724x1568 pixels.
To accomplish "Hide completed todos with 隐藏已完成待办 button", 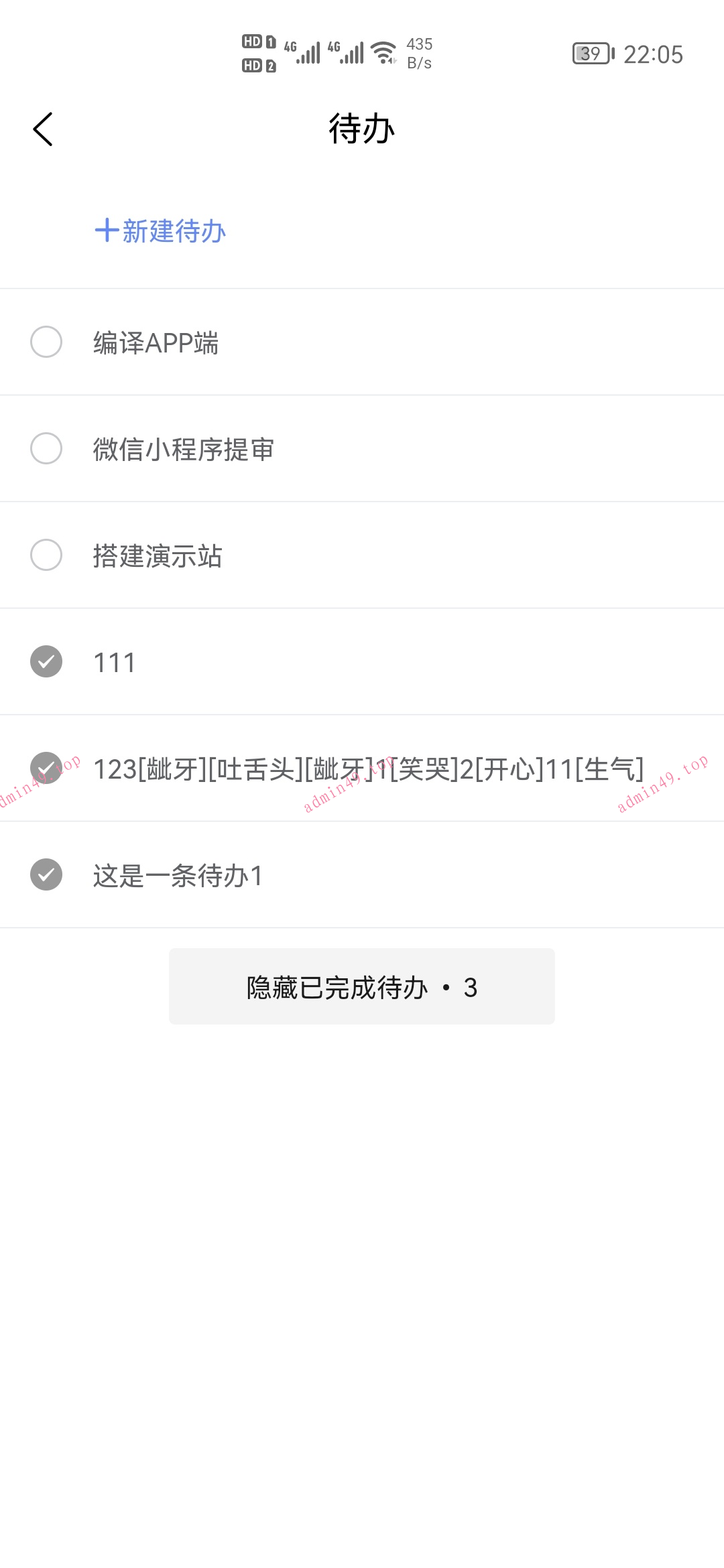I will point(362,986).
